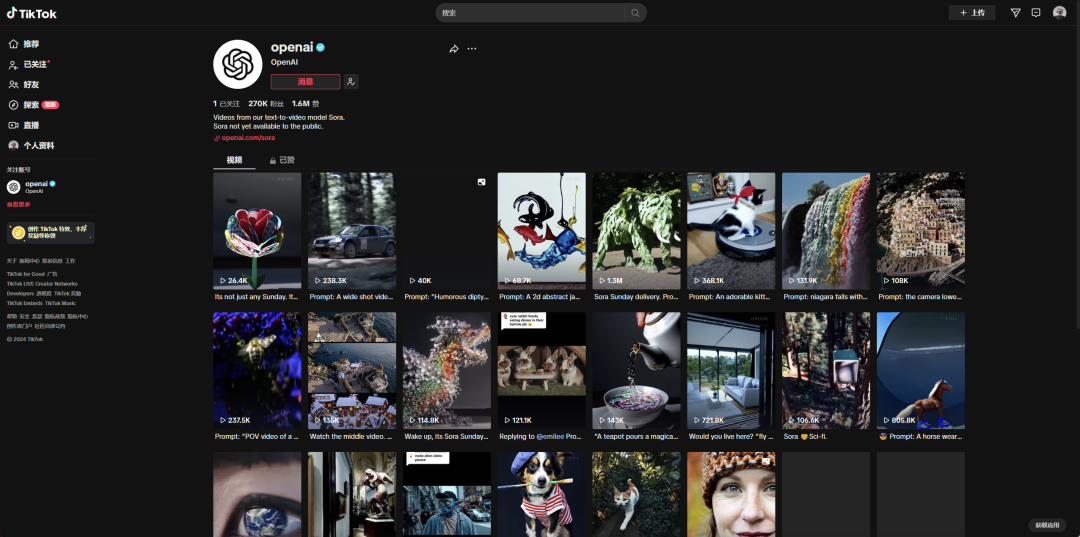The image size is (1080, 537).
Task: Open the modern living room video 721.8K
Action: click(731, 370)
